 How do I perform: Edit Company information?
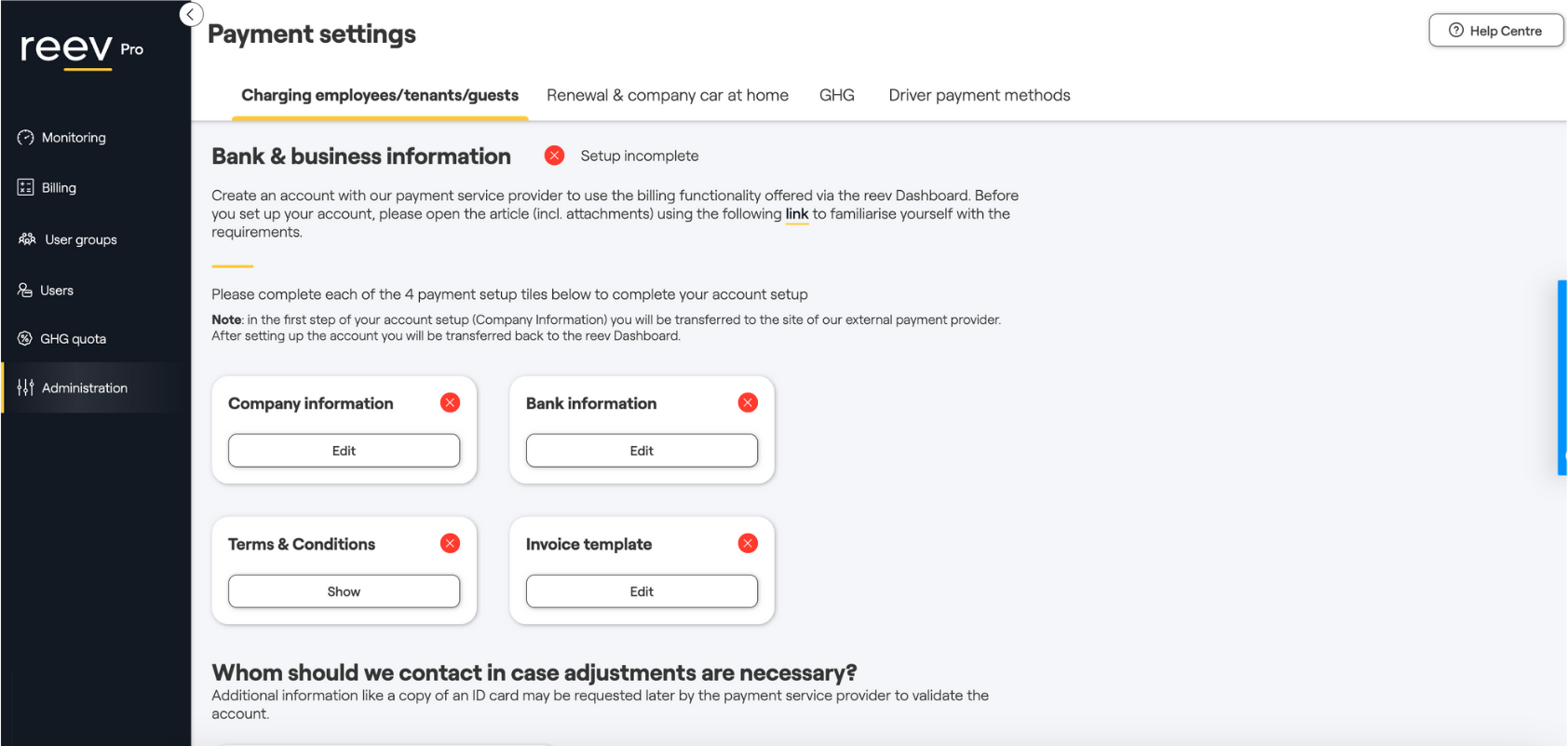pos(344,451)
